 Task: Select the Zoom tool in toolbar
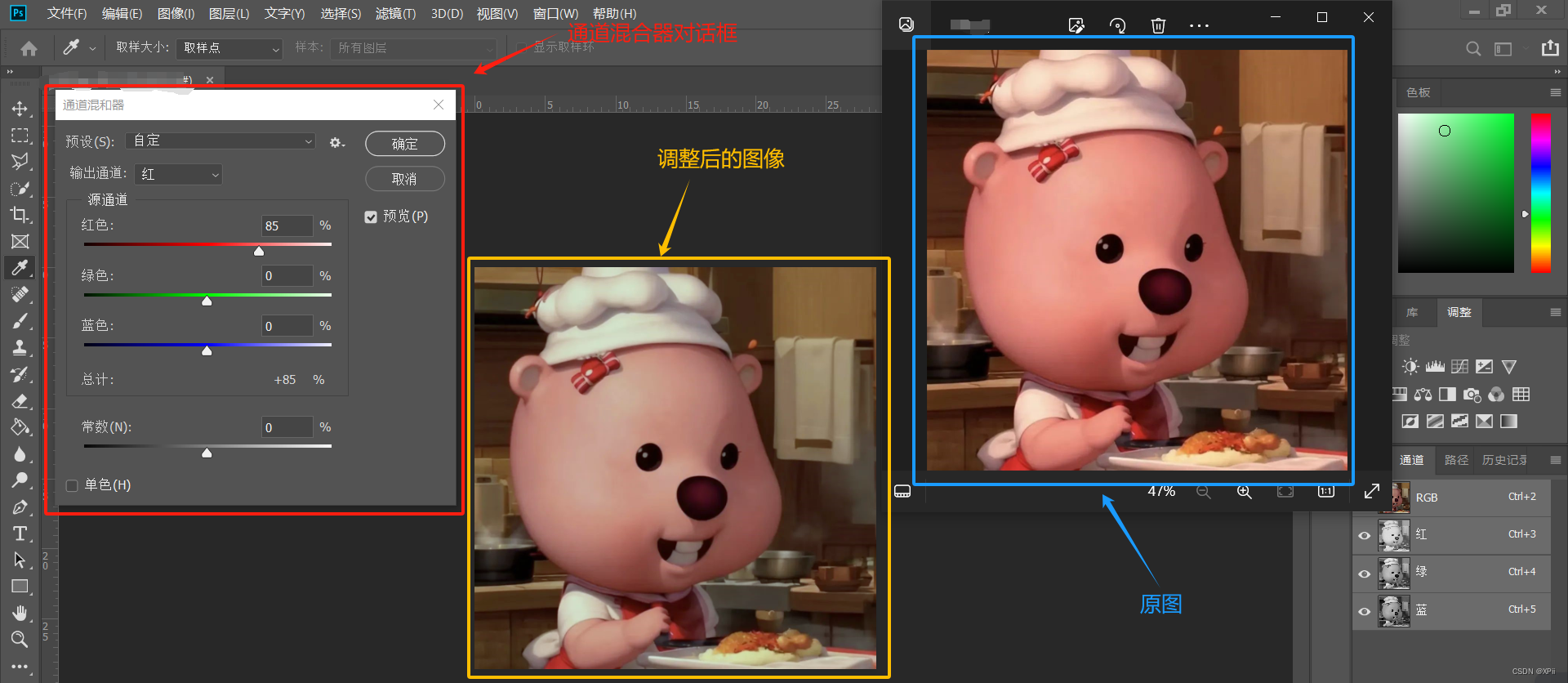point(20,639)
